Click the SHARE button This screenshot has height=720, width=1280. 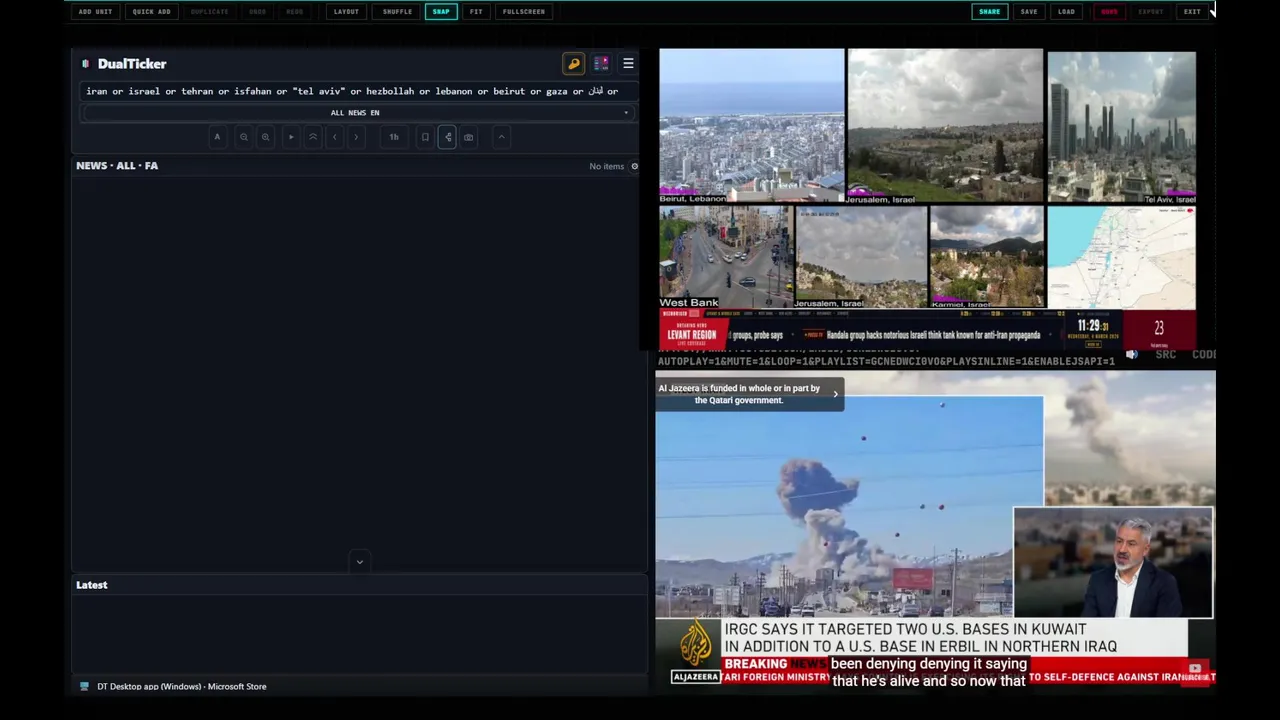click(x=989, y=12)
